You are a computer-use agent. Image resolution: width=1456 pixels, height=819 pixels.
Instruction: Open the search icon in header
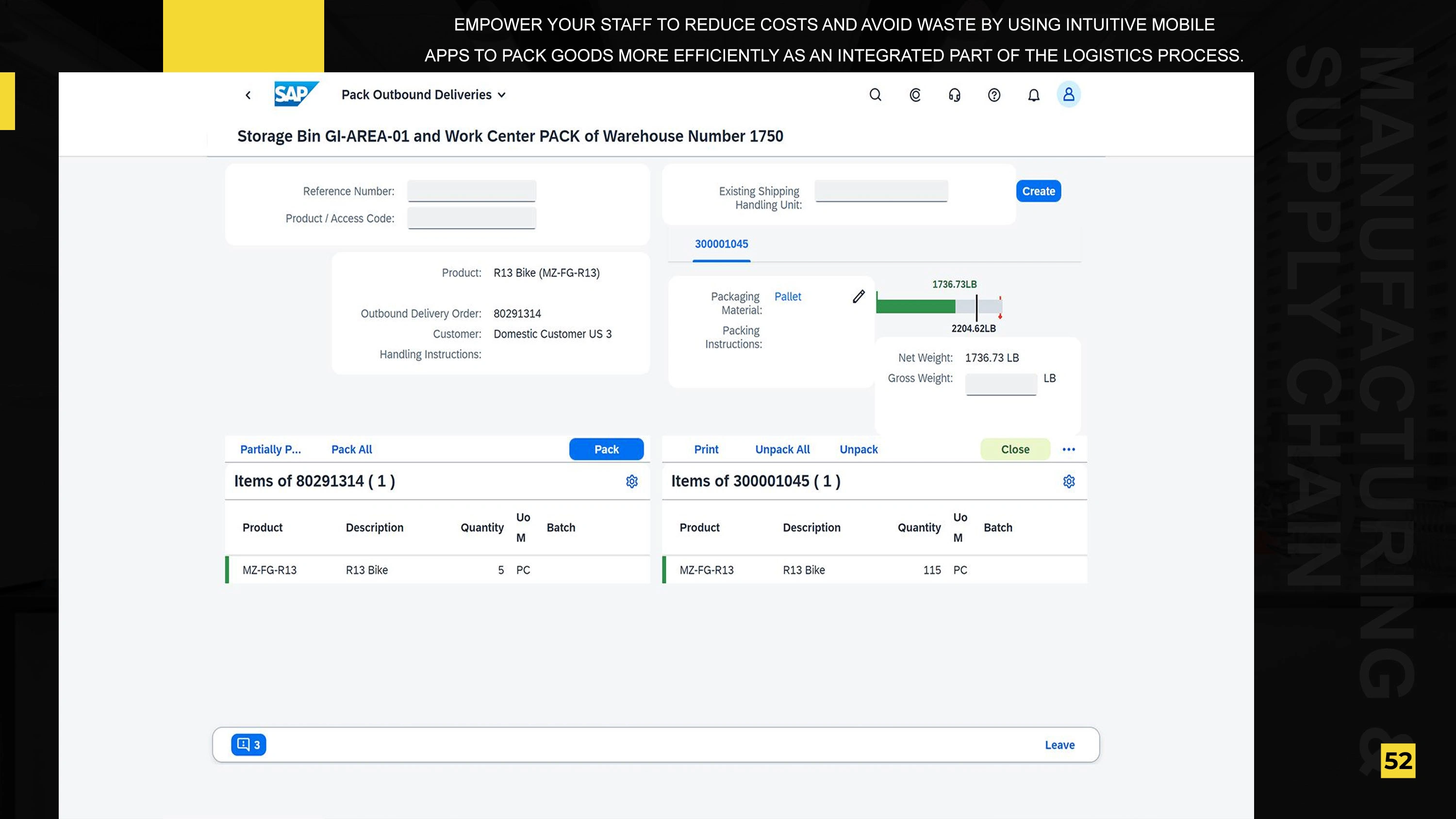click(x=875, y=95)
